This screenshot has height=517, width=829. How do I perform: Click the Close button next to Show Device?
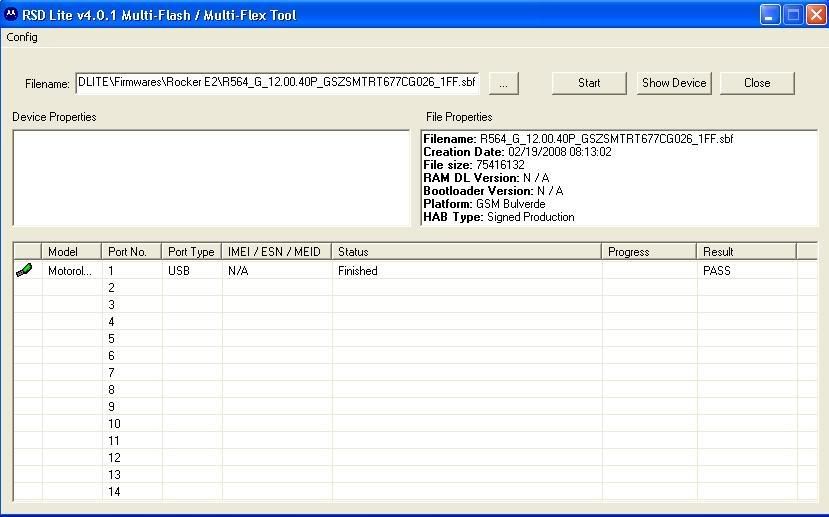tap(757, 83)
